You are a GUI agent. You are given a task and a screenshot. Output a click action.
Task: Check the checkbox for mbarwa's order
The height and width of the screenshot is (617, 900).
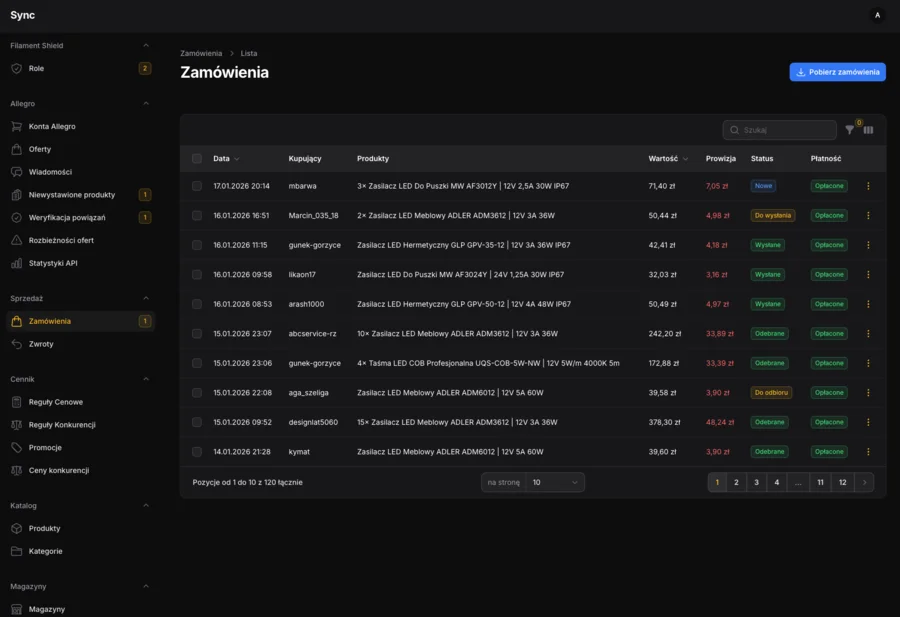coord(197,185)
